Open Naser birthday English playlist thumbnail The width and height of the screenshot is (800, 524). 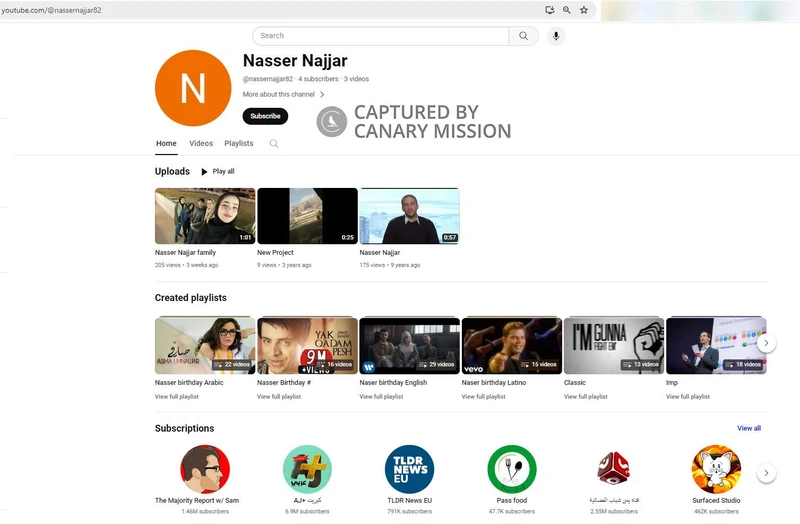(410, 345)
